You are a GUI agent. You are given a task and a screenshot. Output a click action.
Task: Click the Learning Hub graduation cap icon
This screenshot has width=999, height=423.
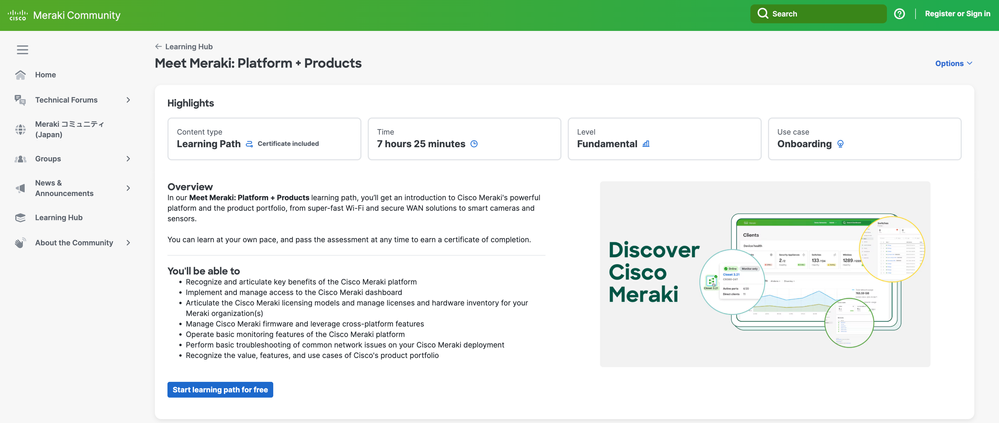20,217
